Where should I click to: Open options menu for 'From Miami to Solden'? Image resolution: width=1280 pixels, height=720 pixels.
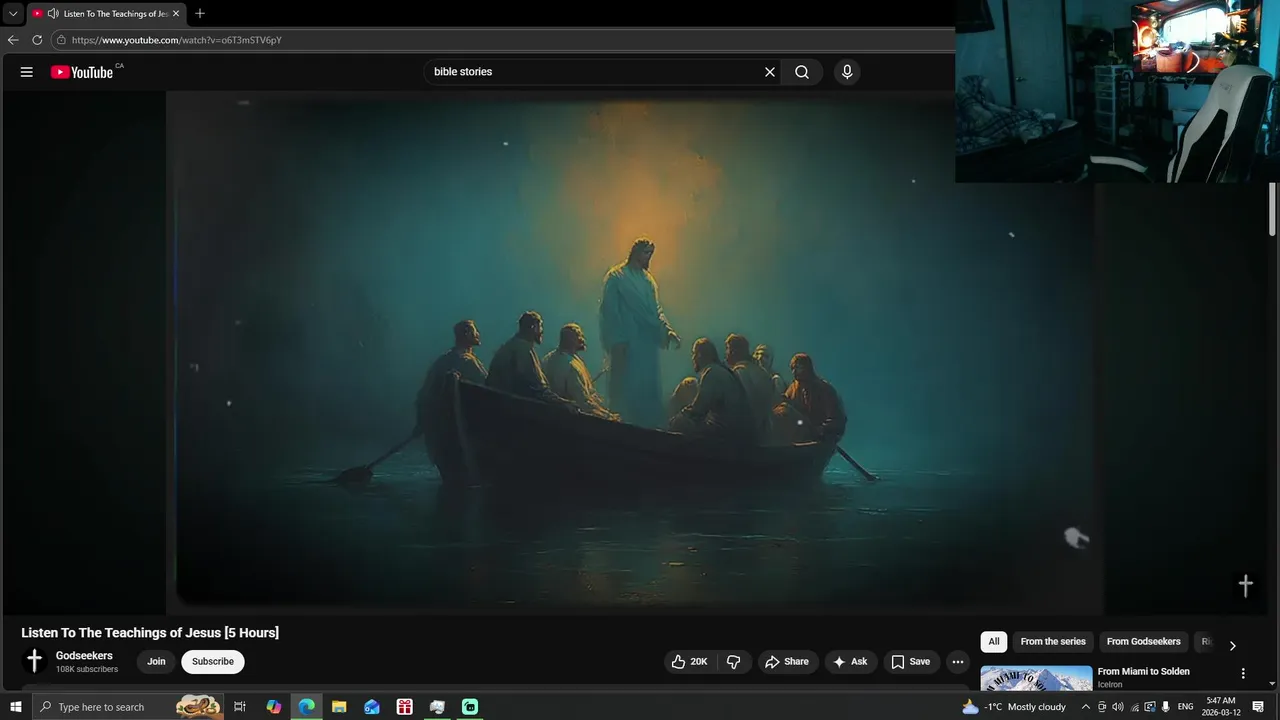1243,674
